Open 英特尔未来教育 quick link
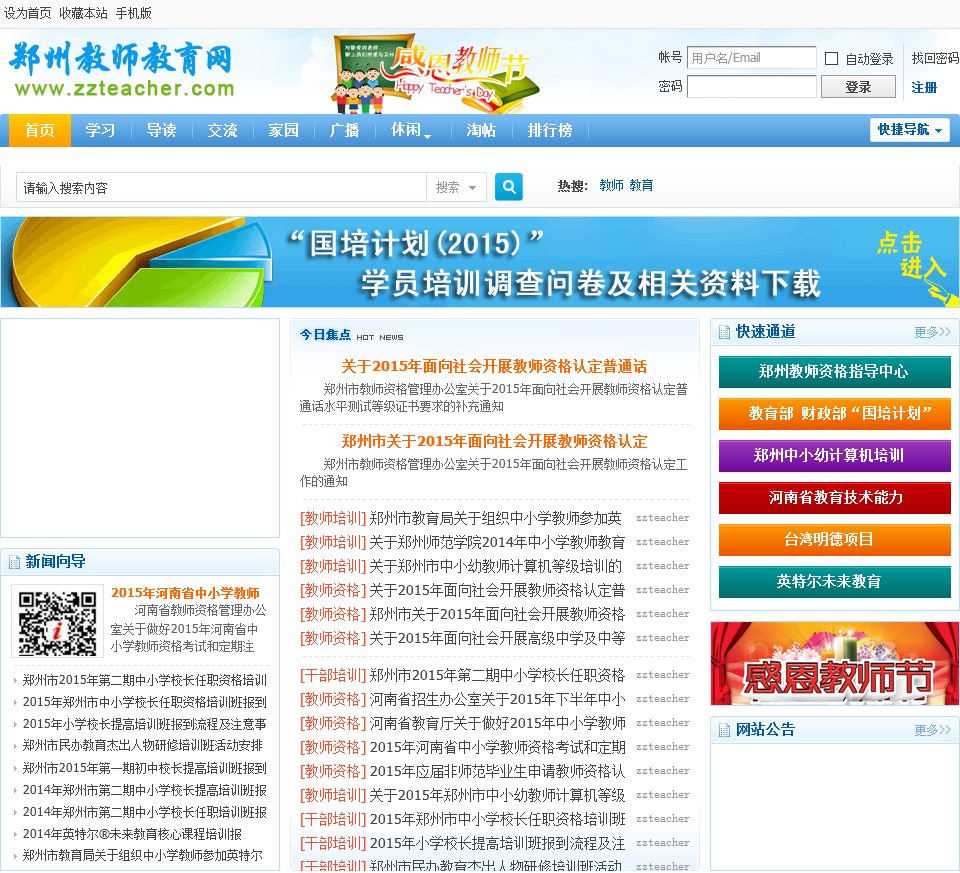The image size is (960, 873). click(x=834, y=582)
